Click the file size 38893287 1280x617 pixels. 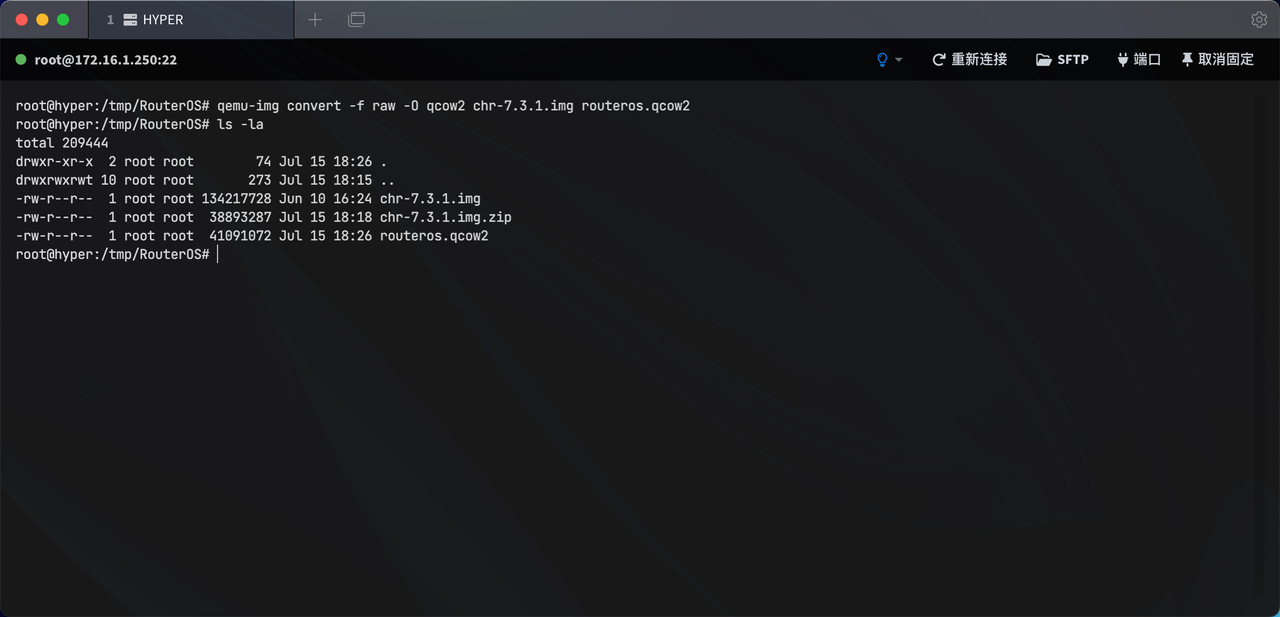pyautogui.click(x=240, y=217)
